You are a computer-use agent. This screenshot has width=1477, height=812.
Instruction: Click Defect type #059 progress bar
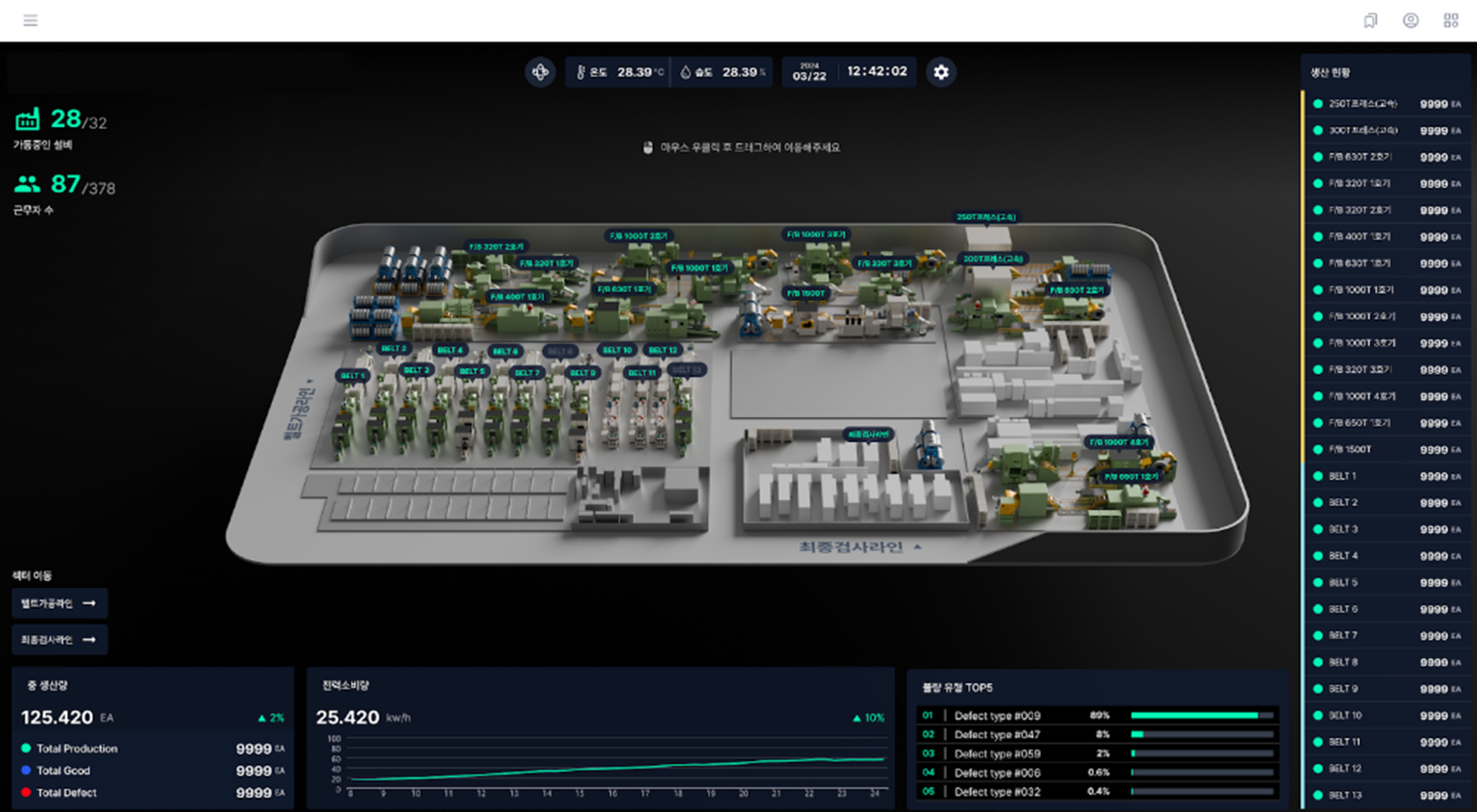click(1202, 754)
